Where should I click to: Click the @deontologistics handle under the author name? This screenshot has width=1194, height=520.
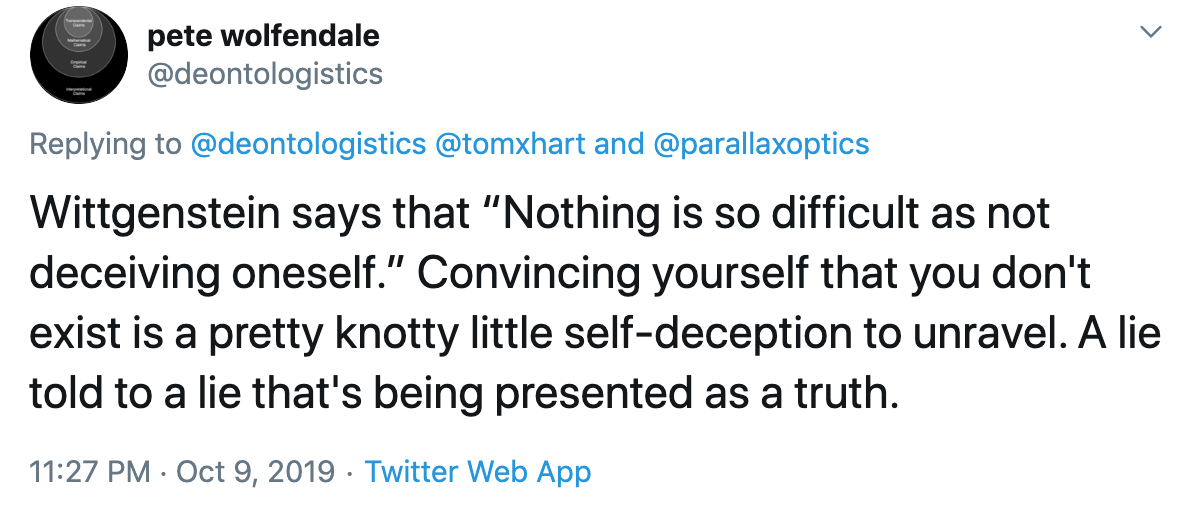(264, 73)
